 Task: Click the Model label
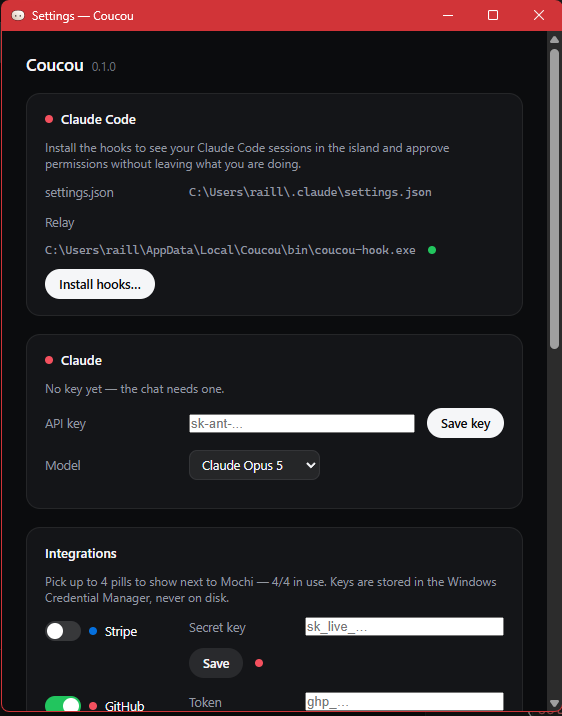click(63, 465)
